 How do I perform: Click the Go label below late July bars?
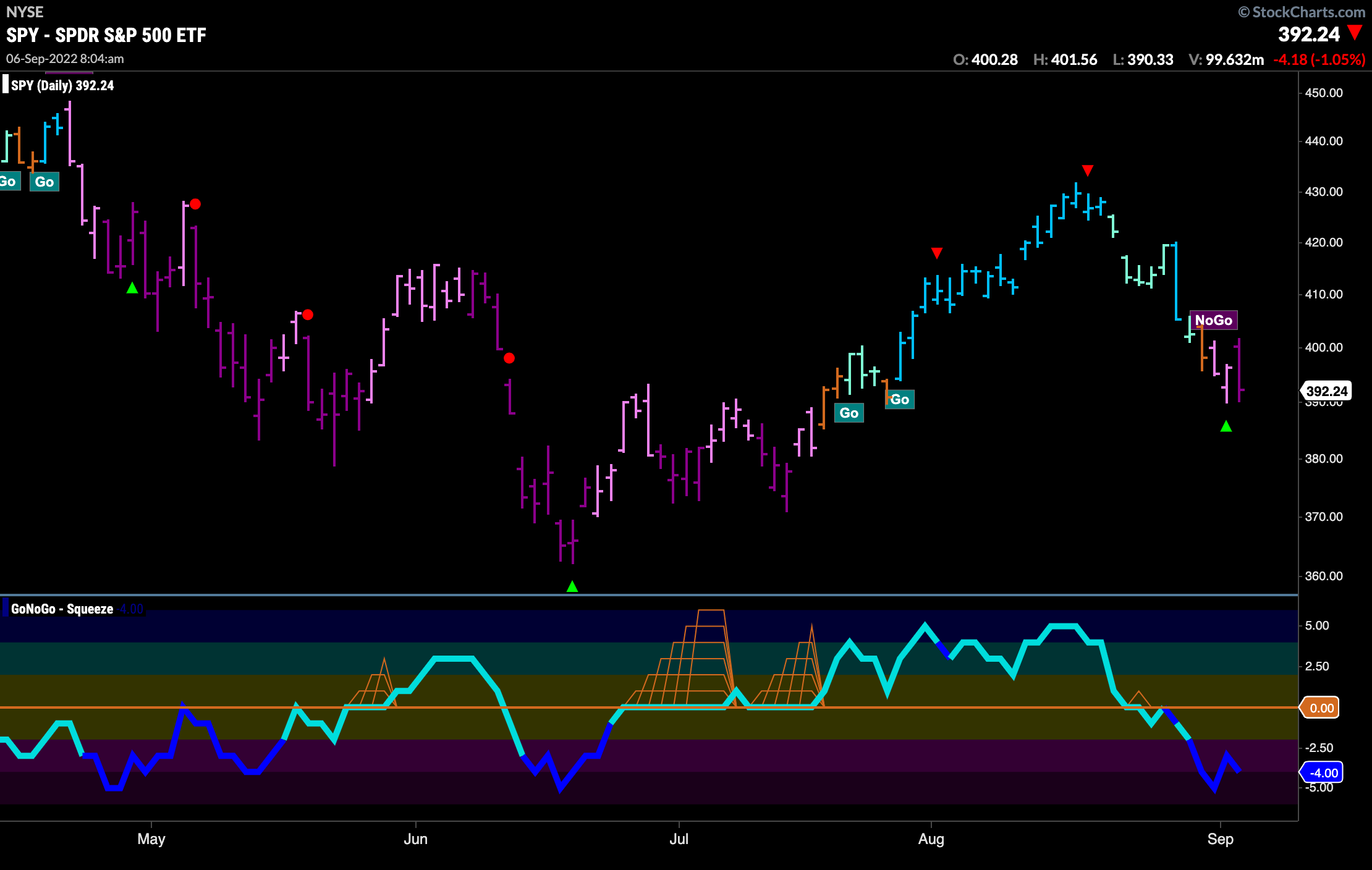tap(900, 399)
